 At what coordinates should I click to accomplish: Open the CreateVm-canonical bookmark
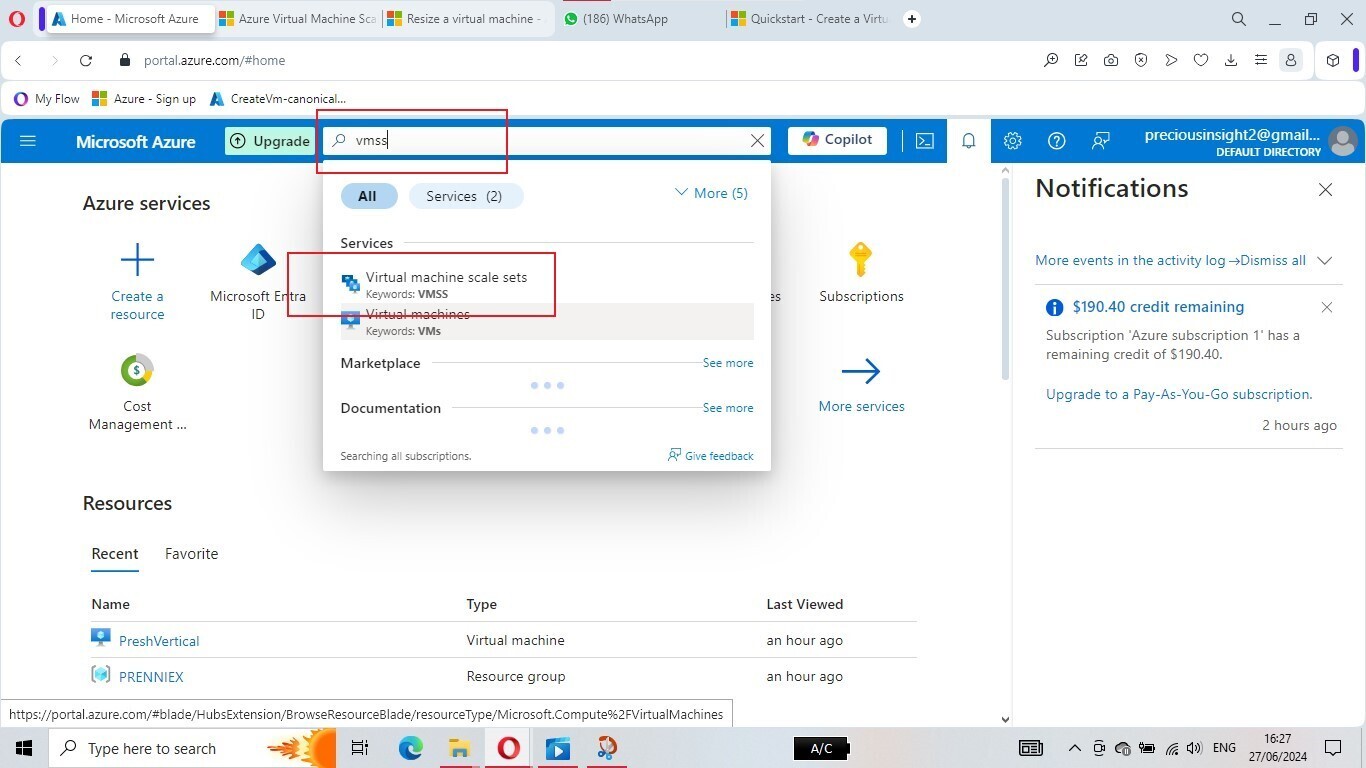pos(278,99)
